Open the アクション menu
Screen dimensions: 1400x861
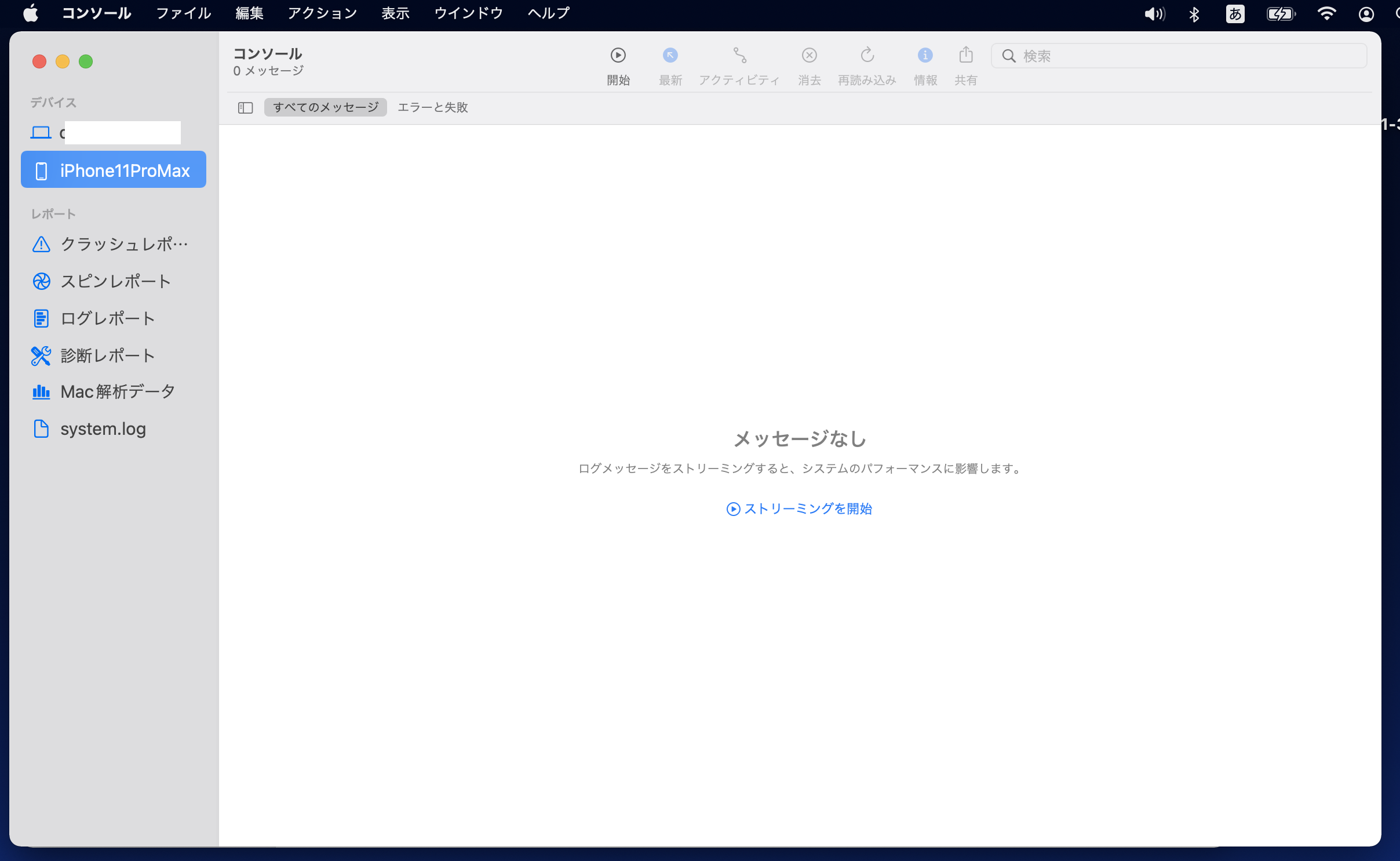322,13
